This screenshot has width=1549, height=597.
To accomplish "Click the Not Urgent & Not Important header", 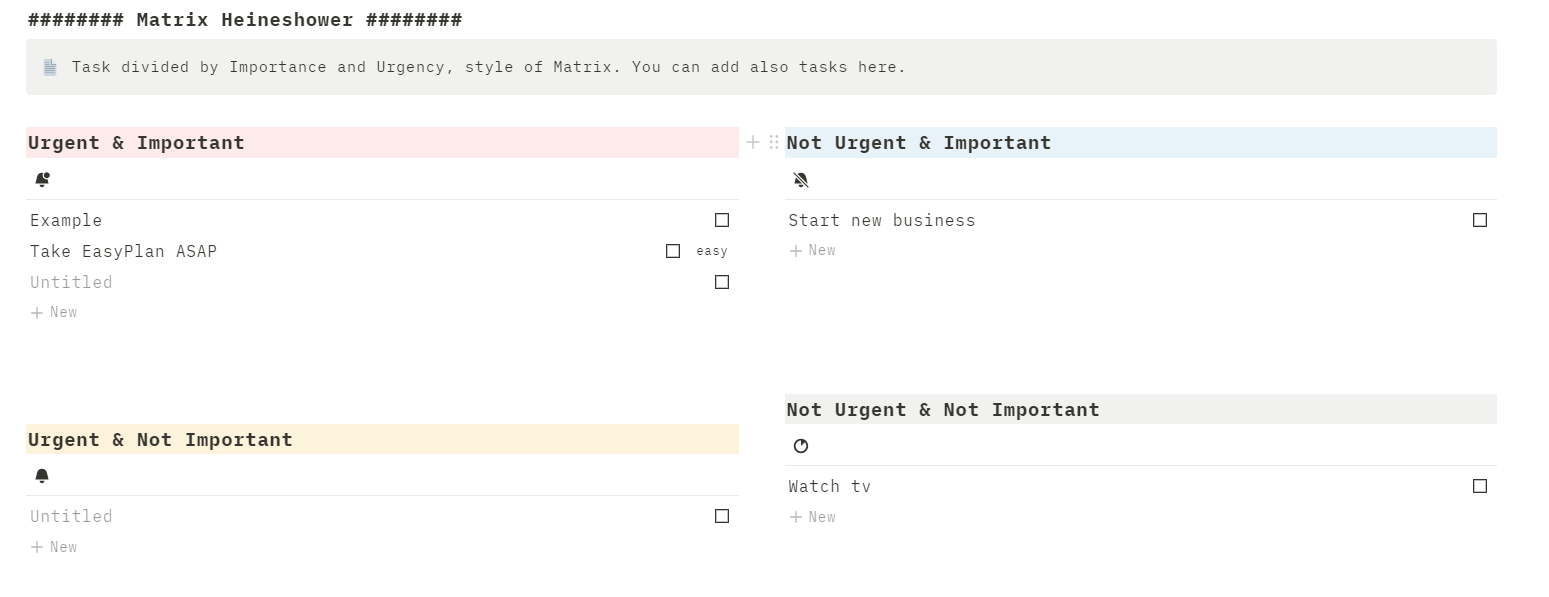I will tap(943, 409).
